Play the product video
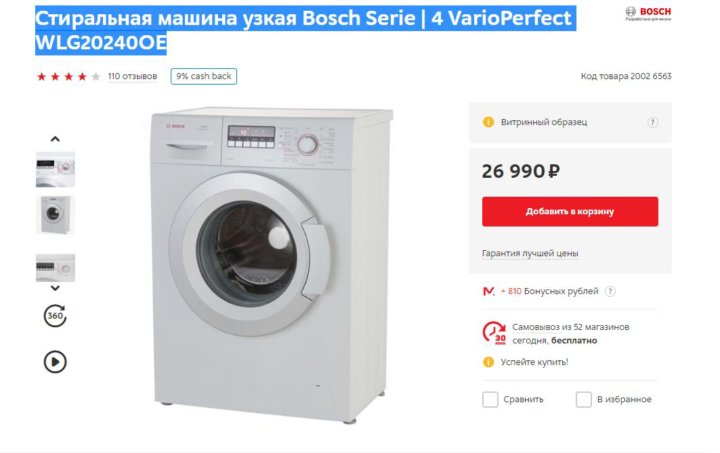This screenshot has height=453, width=720. click(55, 362)
